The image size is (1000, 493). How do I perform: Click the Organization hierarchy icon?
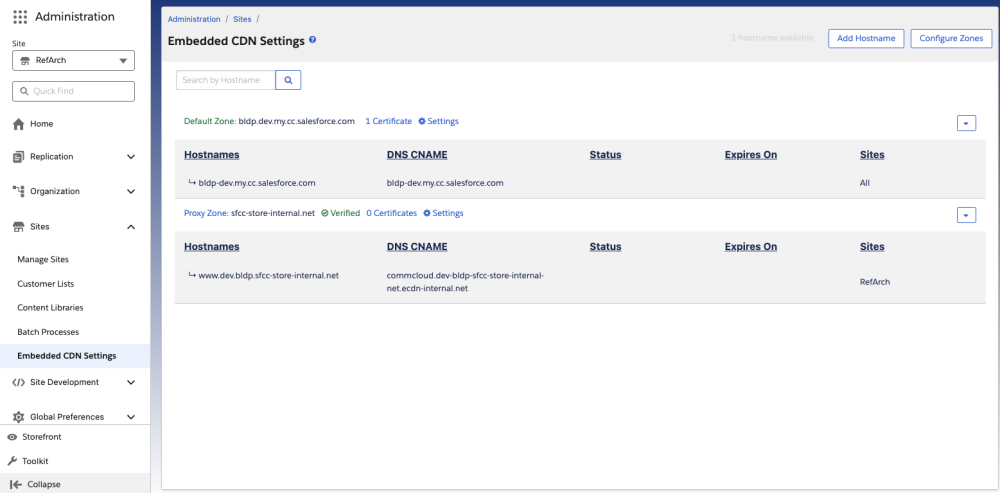click(18, 191)
